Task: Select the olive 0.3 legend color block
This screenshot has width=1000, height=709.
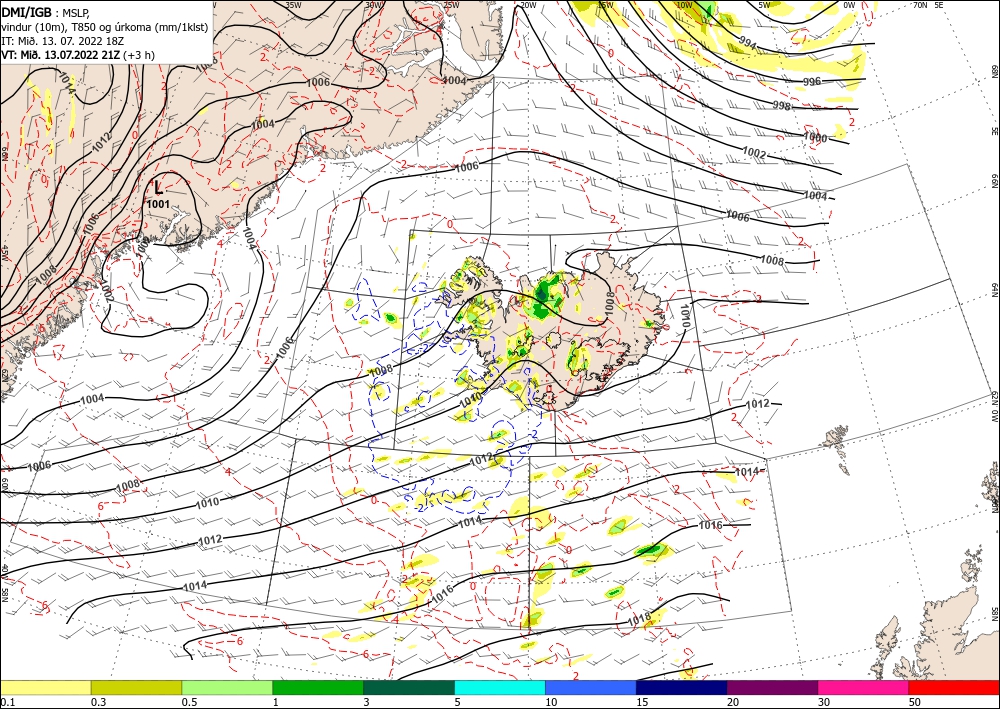Action: (136, 687)
